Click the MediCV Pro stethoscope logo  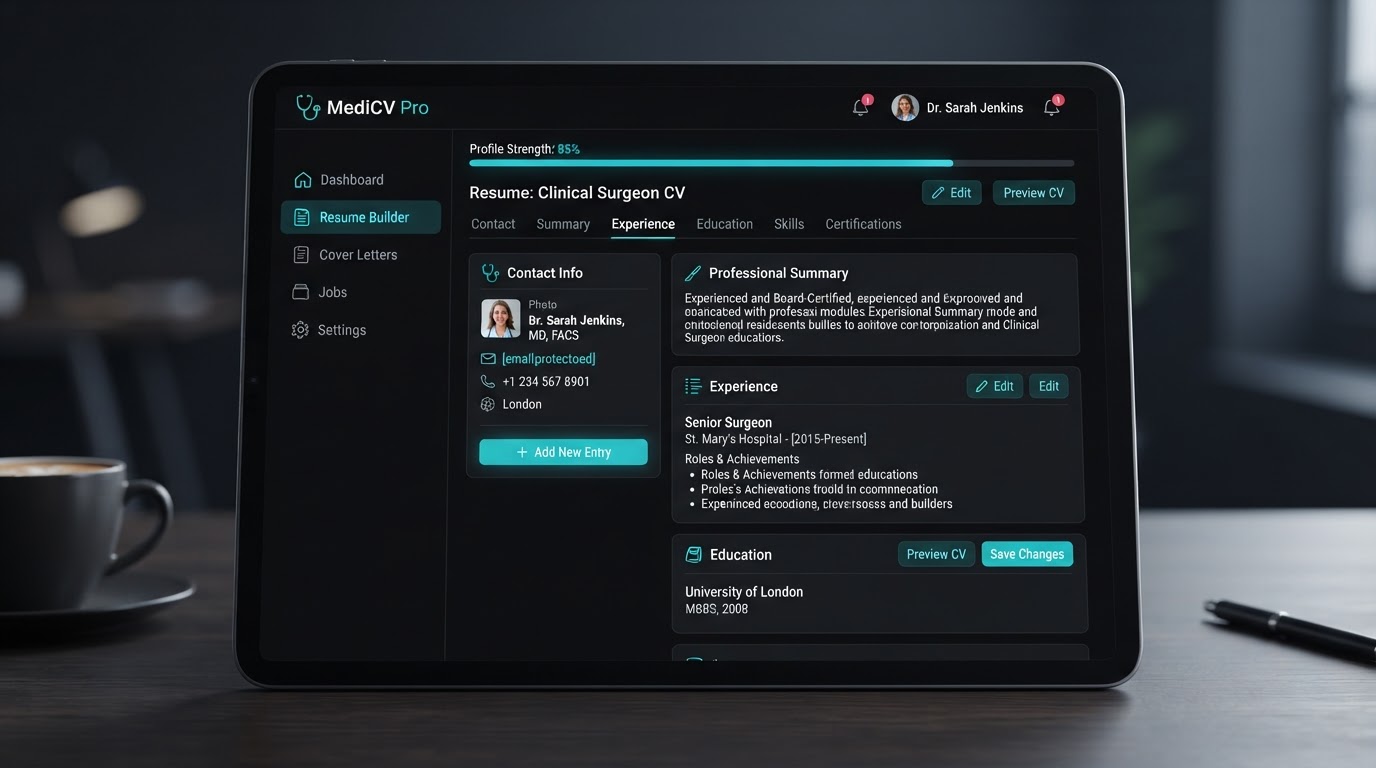pos(308,107)
